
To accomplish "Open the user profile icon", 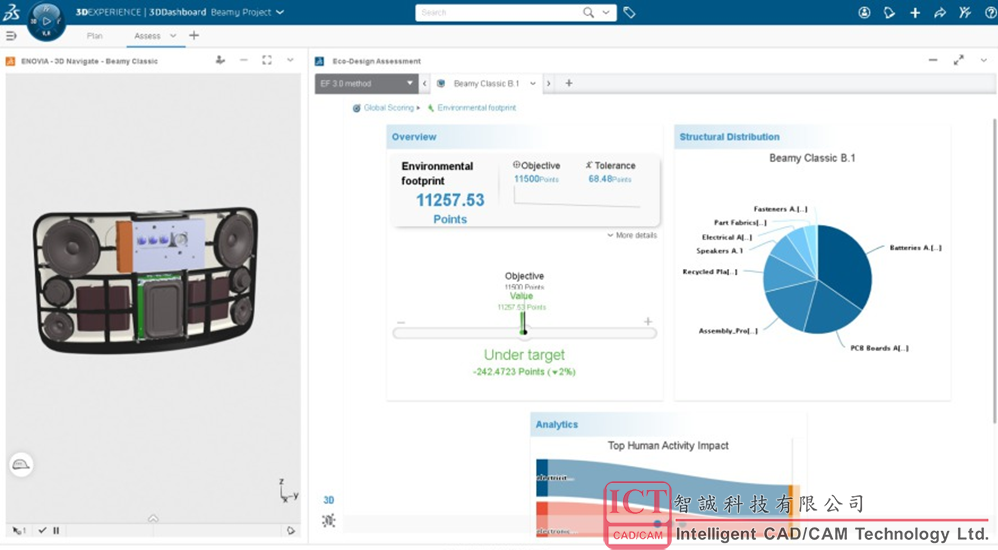I will pos(864,12).
